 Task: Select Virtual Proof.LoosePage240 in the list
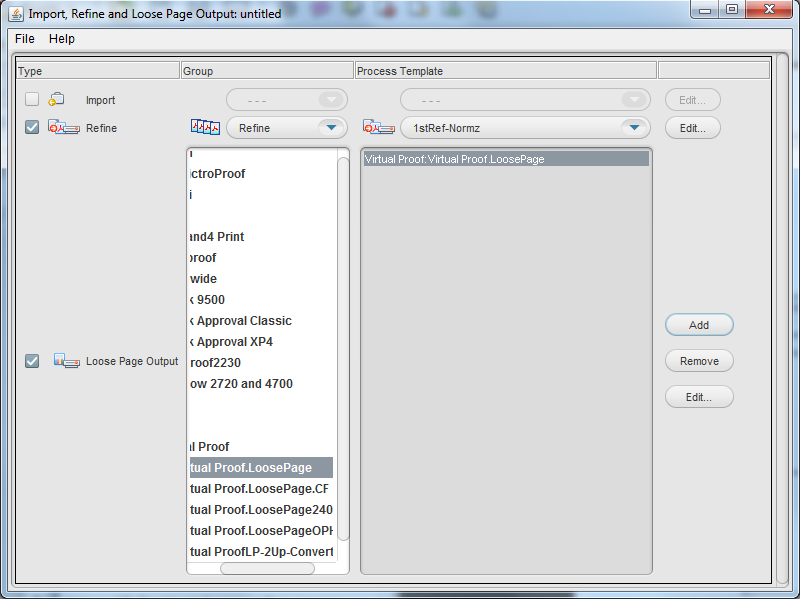point(260,510)
